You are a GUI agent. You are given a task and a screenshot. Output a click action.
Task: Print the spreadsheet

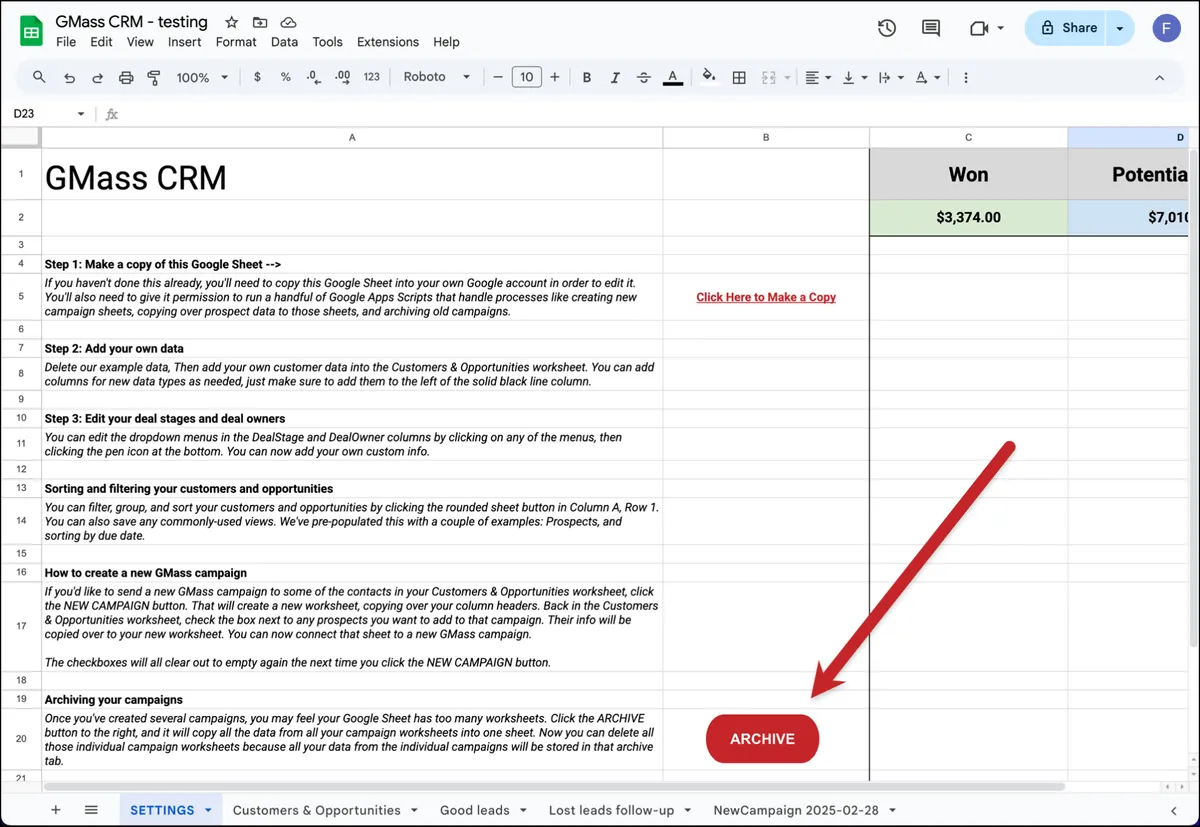click(x=126, y=77)
